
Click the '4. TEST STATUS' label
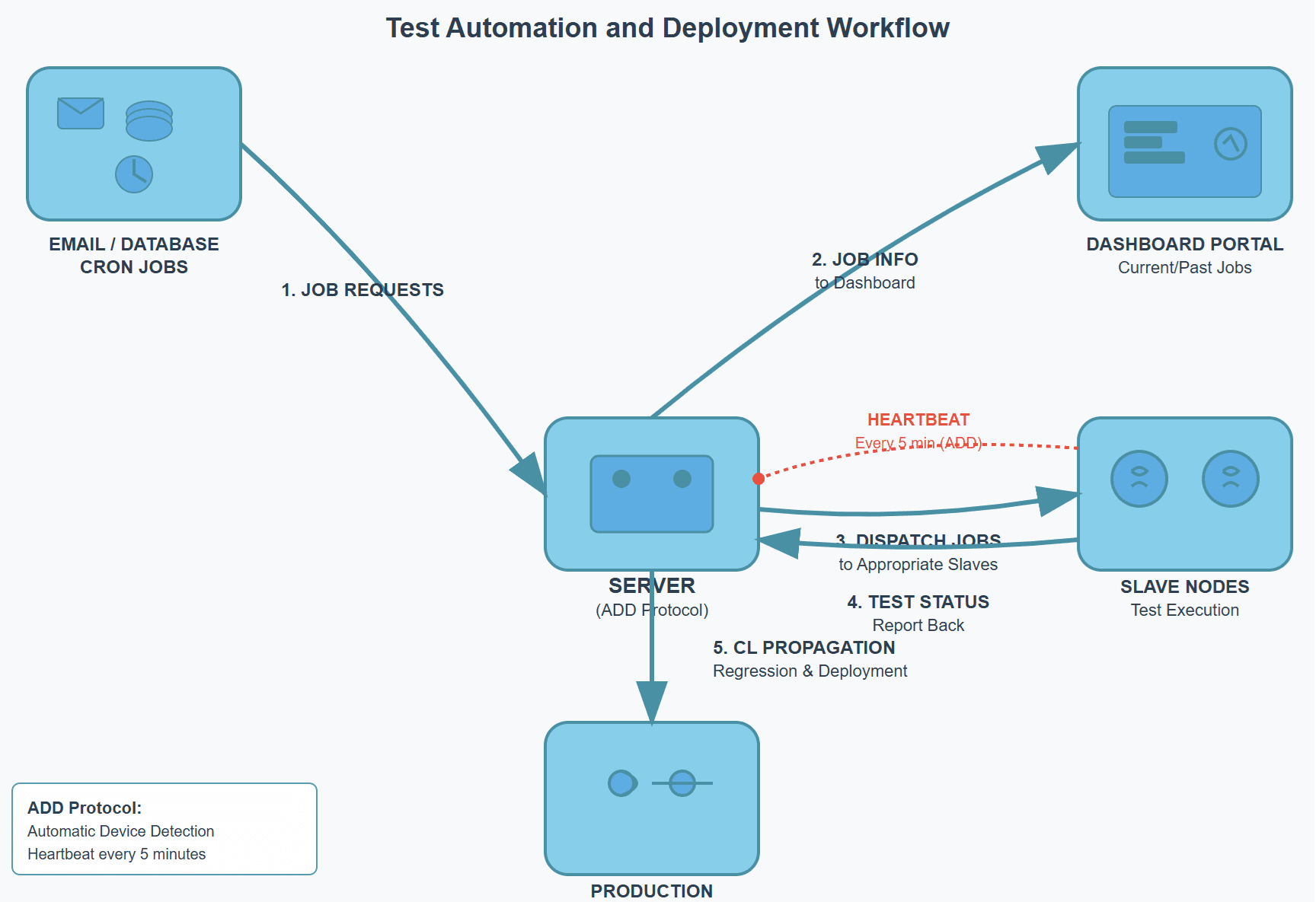tap(918, 602)
